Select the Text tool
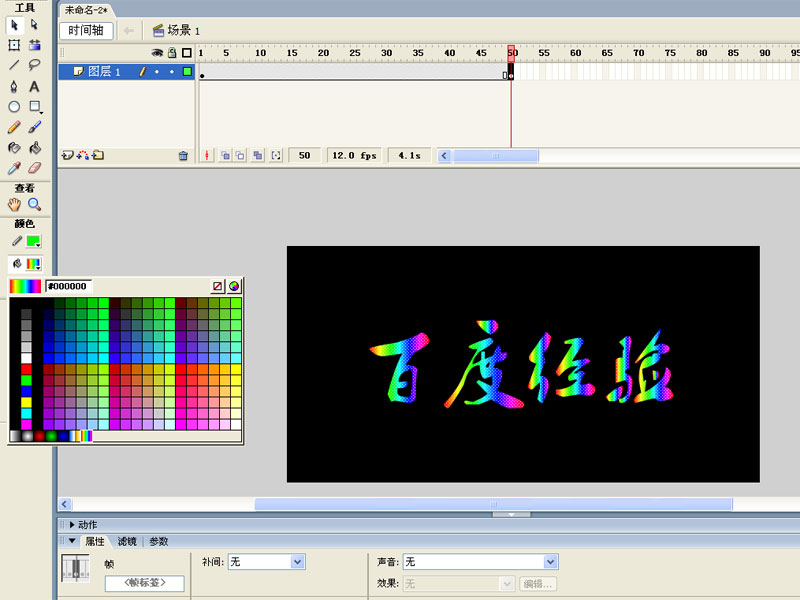Image resolution: width=800 pixels, height=600 pixels. (x=34, y=86)
